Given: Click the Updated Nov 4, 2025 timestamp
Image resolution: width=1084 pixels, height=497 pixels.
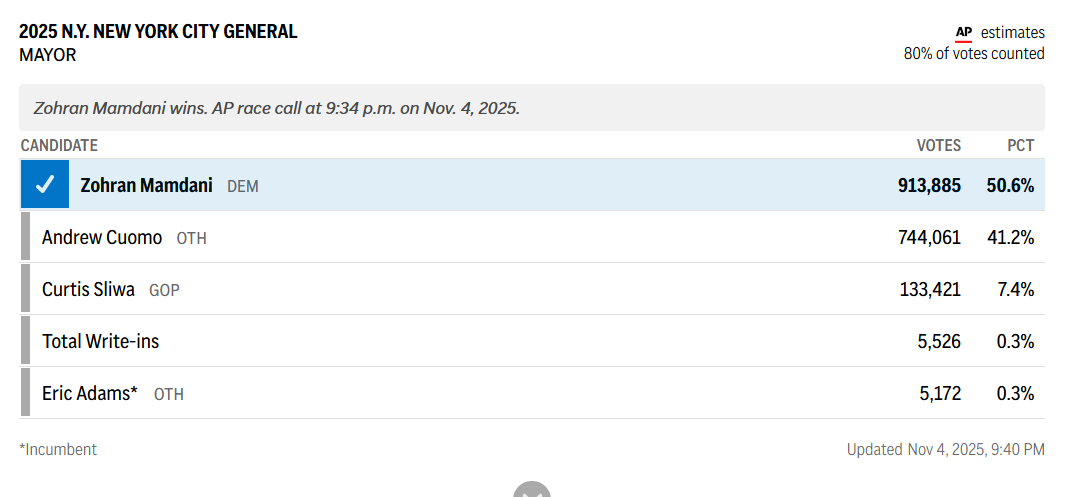Looking at the screenshot, I should point(945,449).
